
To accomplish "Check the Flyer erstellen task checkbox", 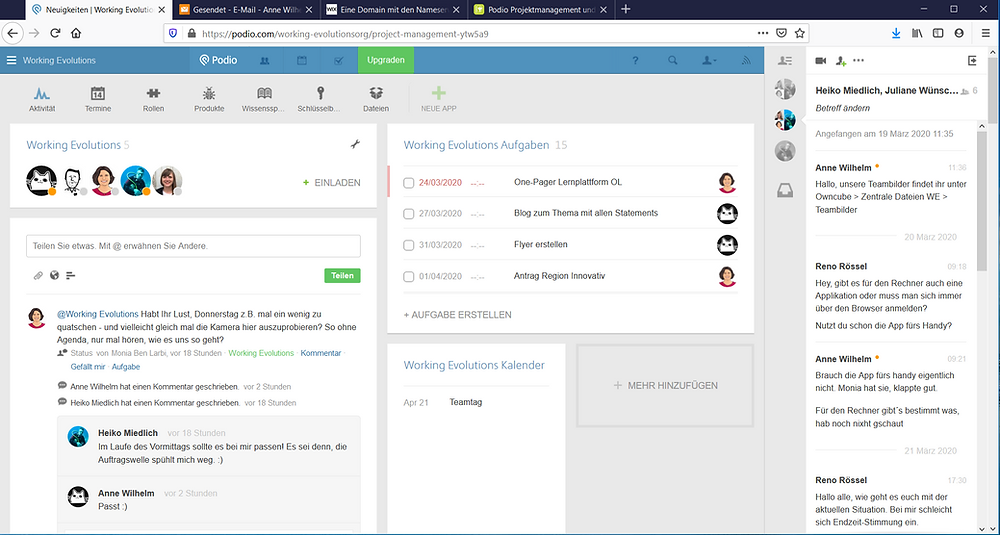I will (409, 245).
